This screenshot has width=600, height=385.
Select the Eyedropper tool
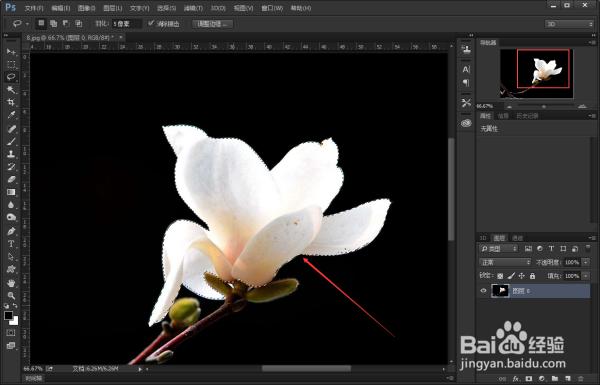pyautogui.click(x=11, y=115)
